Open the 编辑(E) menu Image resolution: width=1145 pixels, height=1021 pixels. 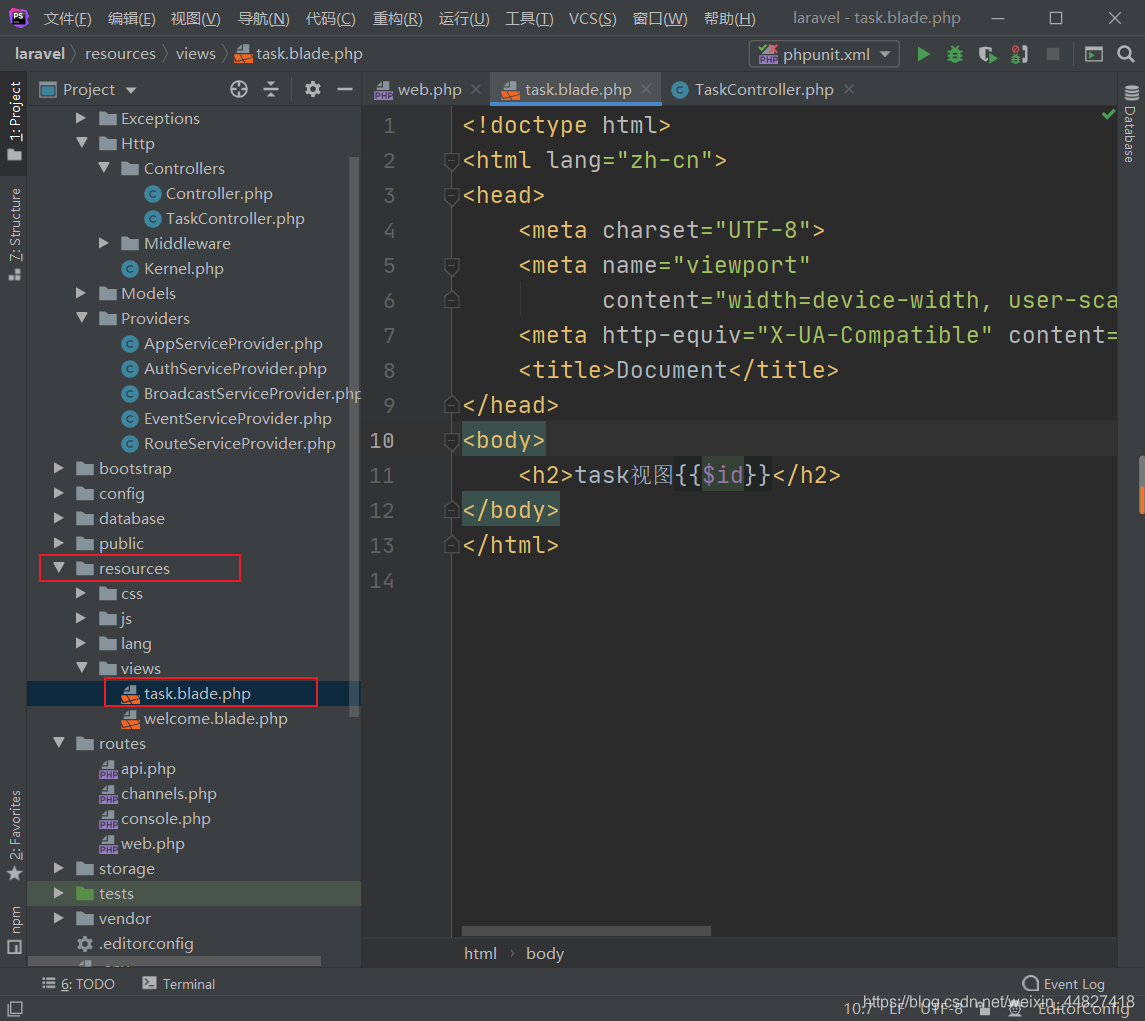[131, 18]
